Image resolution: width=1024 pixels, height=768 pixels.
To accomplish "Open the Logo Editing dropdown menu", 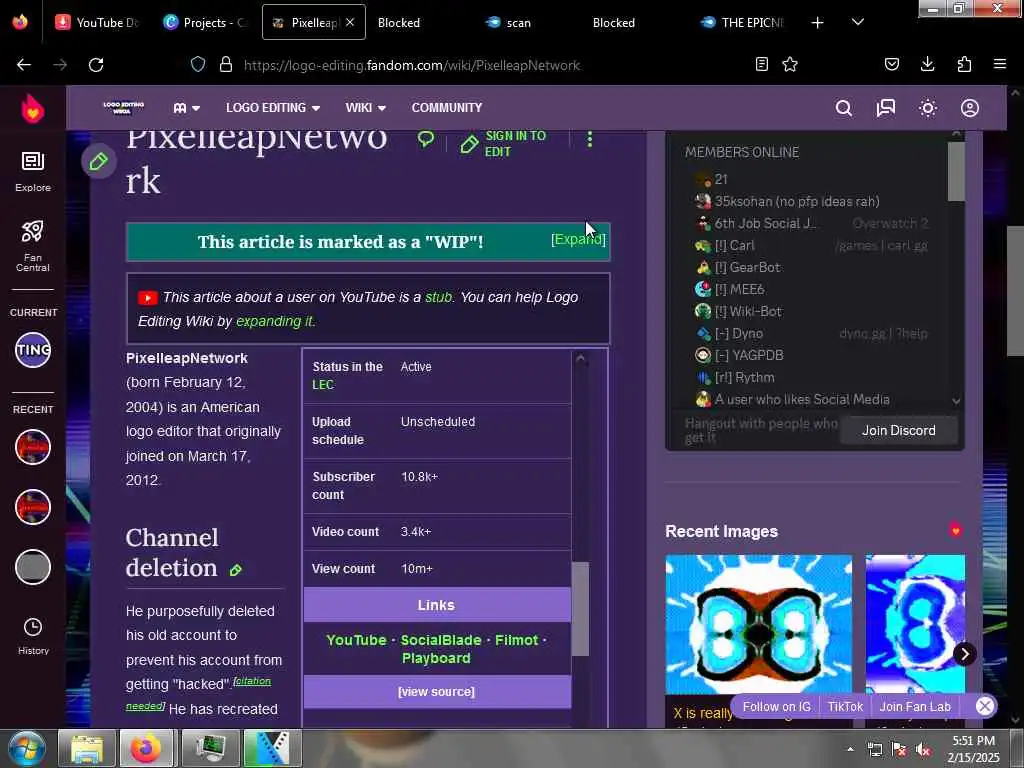I will pos(272,108).
